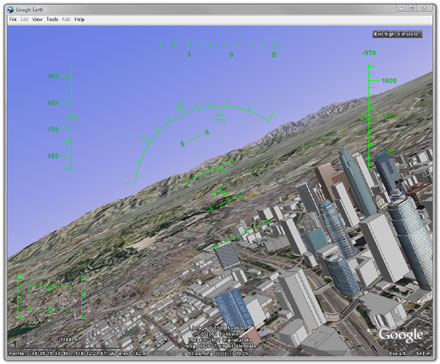Click the airspeed pointer arrow on left scale
Image resolution: width=440 pixels, height=364 pixels.
(x=75, y=117)
